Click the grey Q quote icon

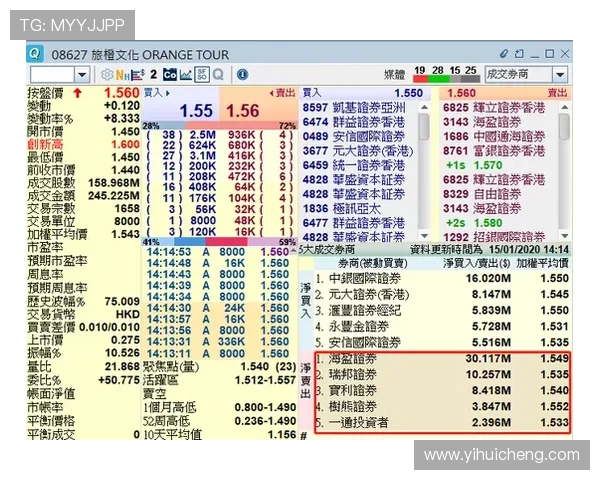(218, 75)
